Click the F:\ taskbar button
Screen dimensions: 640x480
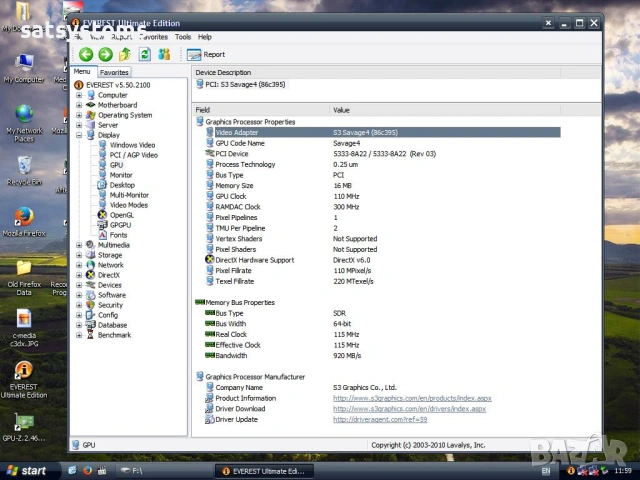click(x=164, y=471)
